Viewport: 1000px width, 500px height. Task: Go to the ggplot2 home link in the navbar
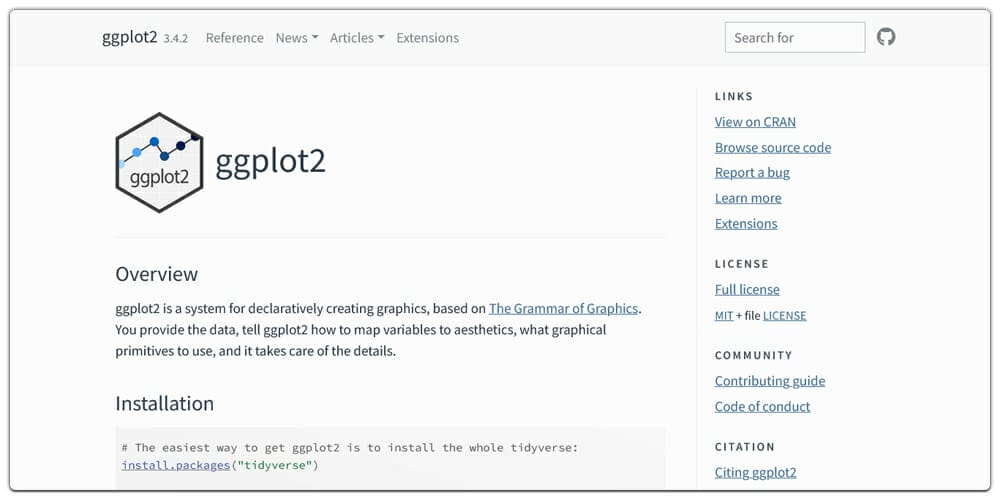pos(129,38)
